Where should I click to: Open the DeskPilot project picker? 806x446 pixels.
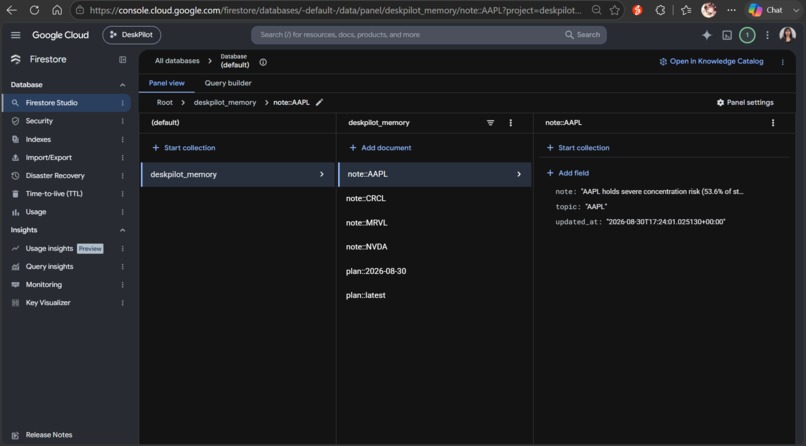click(132, 35)
